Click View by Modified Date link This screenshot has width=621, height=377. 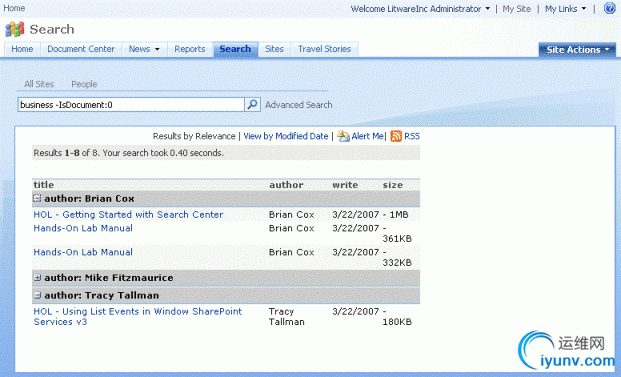click(286, 136)
